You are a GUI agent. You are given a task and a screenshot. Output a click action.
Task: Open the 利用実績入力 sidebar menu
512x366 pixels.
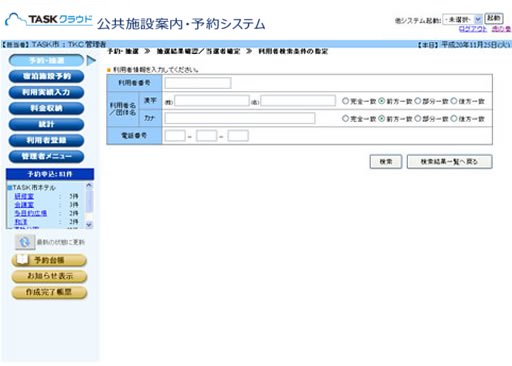46,92
